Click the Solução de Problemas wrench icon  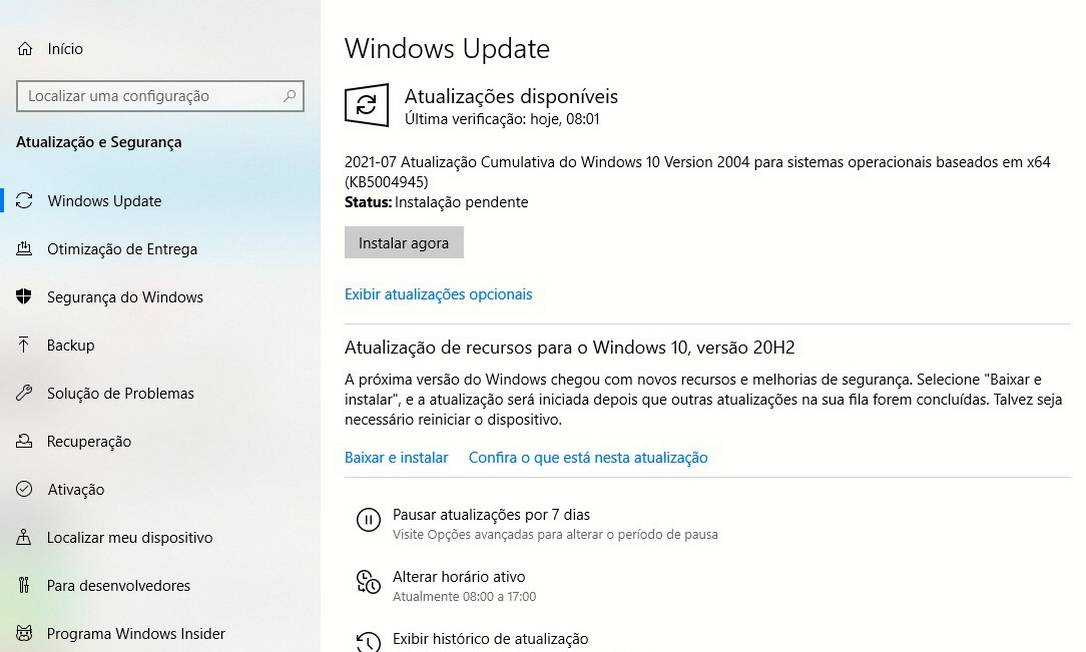[x=24, y=393]
